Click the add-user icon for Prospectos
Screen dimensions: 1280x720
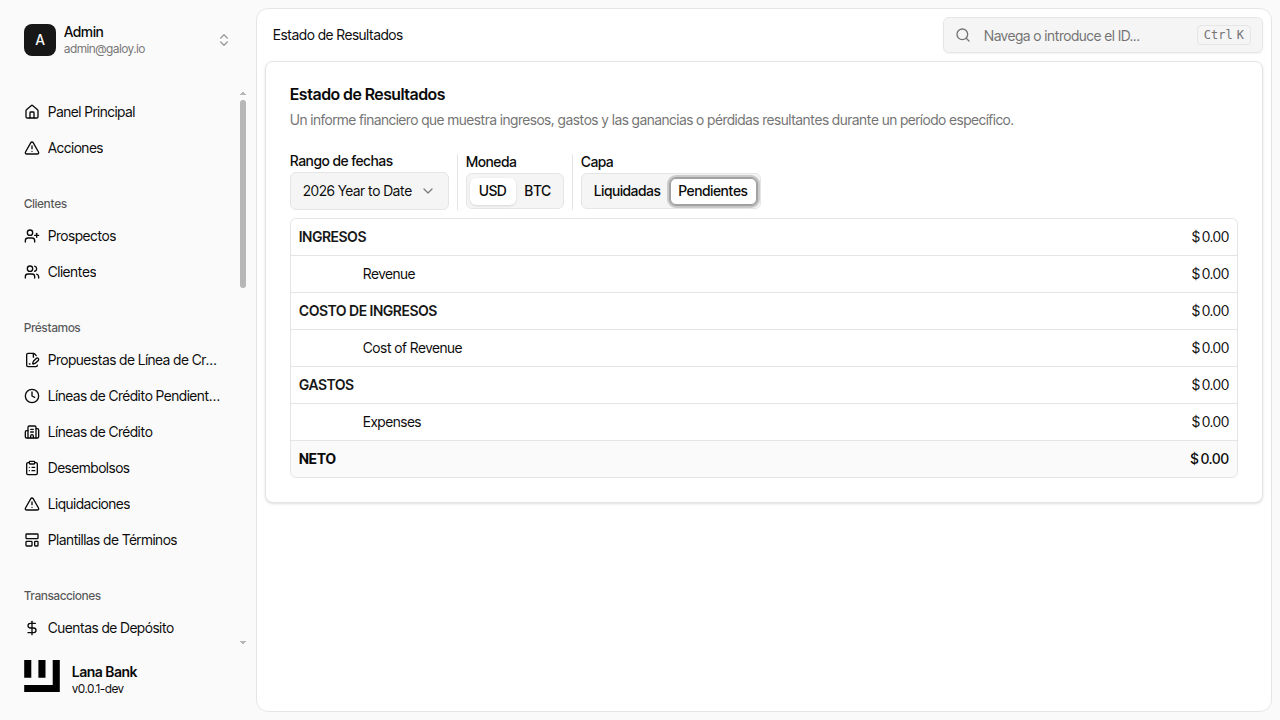tap(32, 236)
